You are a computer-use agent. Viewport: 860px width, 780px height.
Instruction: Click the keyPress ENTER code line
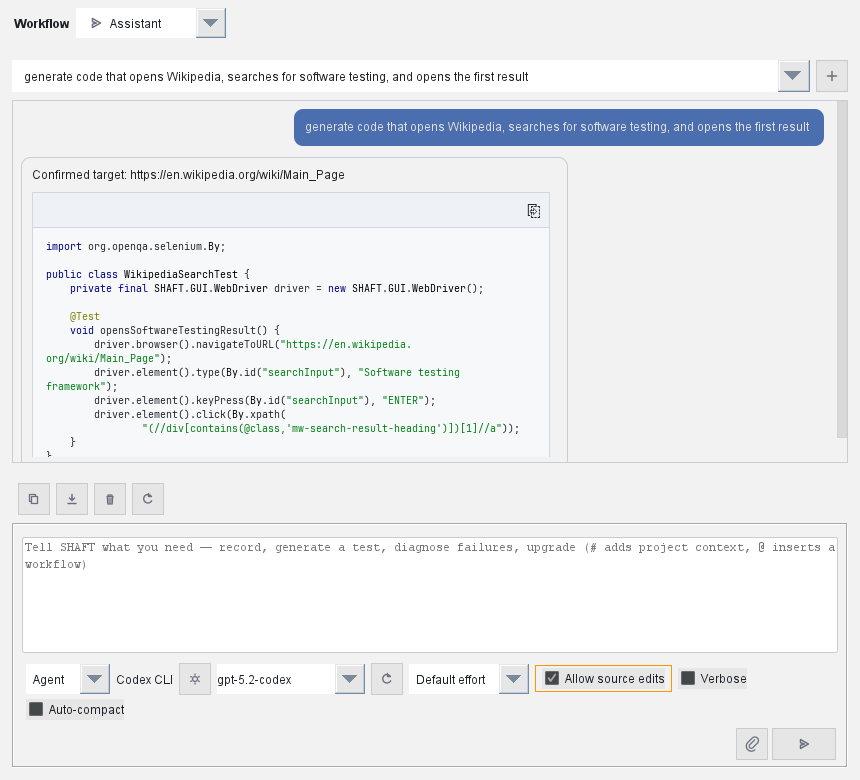(264, 400)
